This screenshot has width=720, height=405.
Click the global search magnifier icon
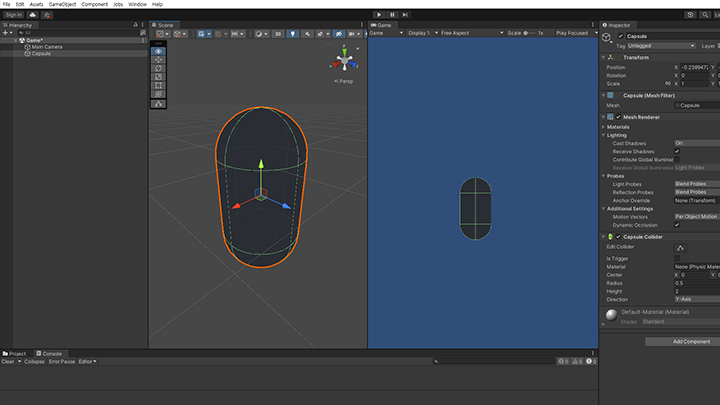(705, 15)
